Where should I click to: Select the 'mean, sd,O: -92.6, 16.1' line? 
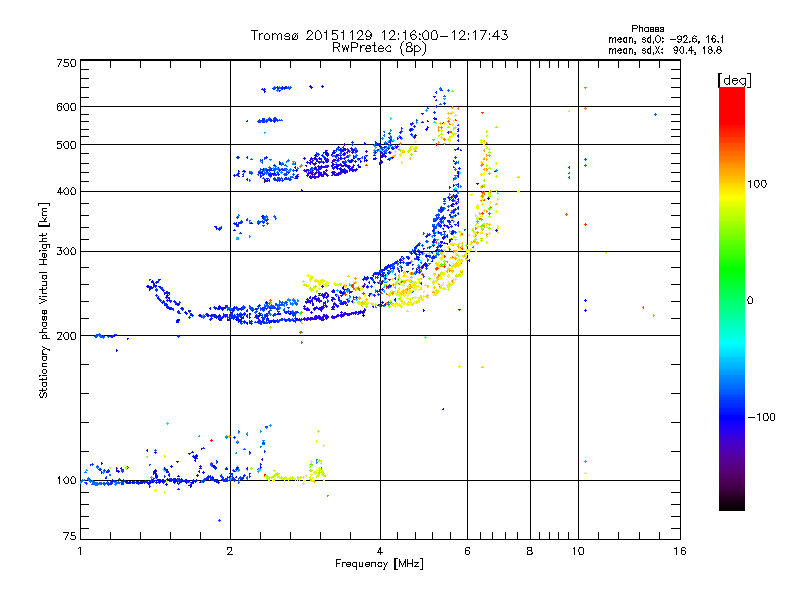coord(666,39)
